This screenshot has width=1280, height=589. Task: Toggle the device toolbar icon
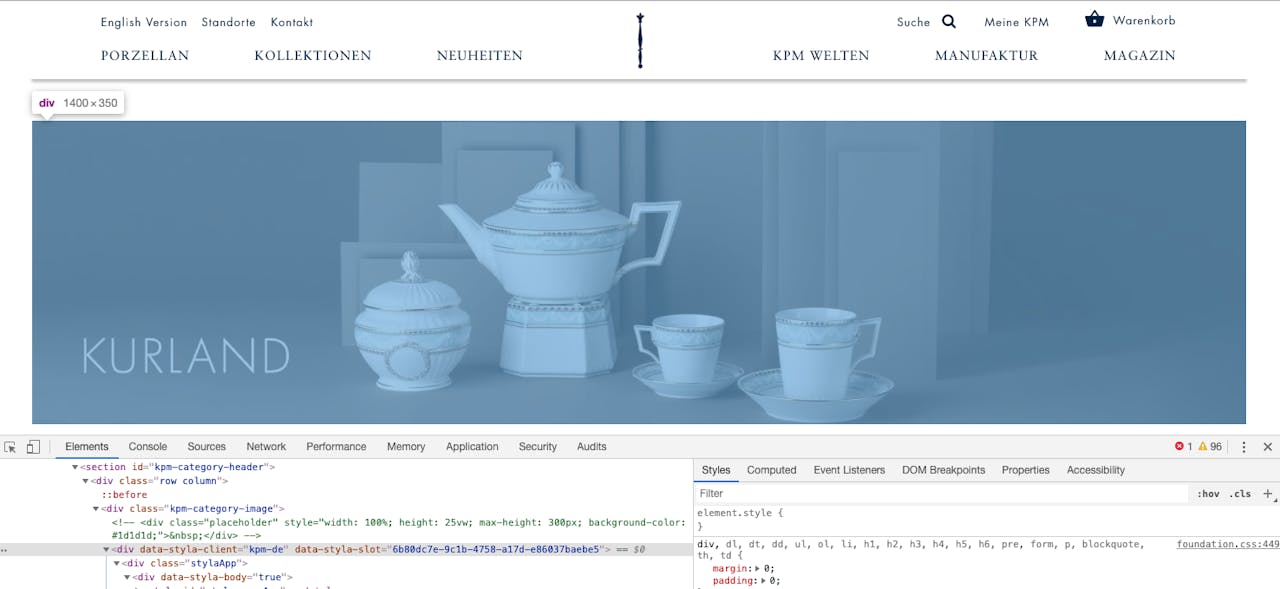[x=33, y=447]
